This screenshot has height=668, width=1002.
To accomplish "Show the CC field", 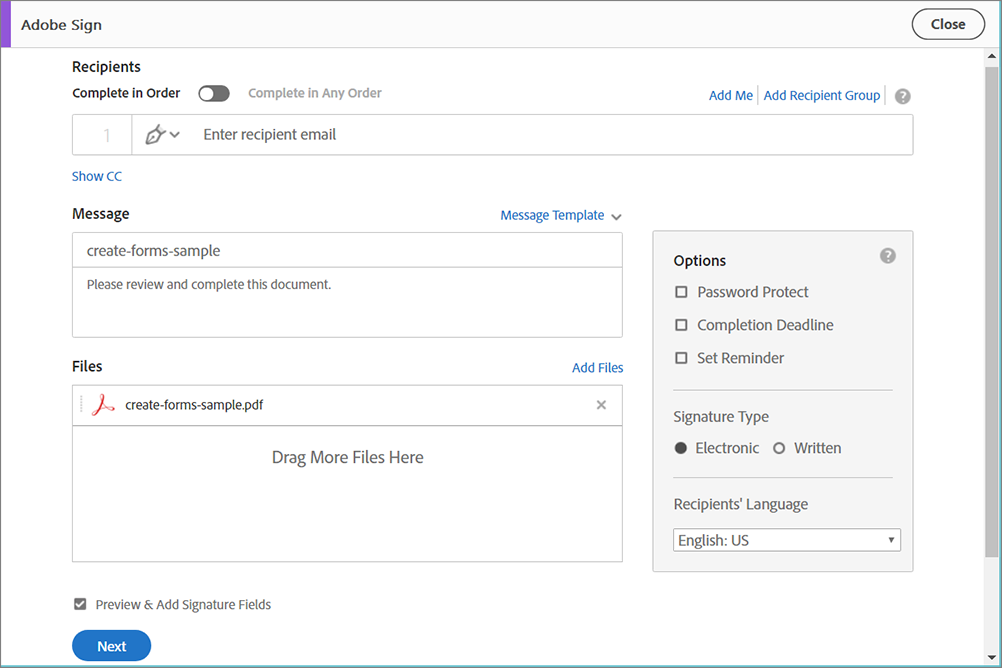I will pyautogui.click(x=96, y=175).
